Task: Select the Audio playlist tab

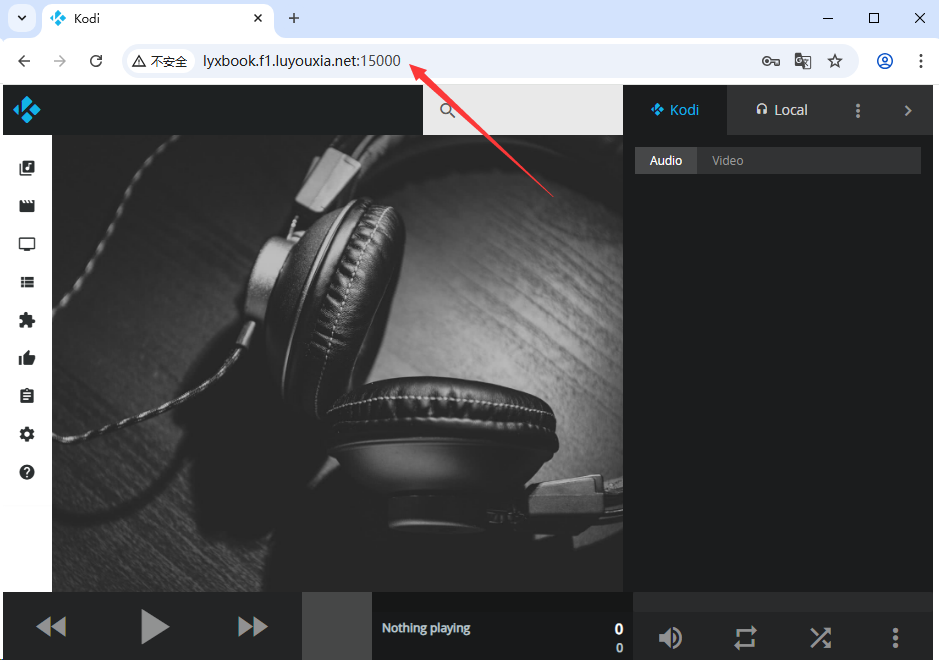Action: (x=666, y=161)
